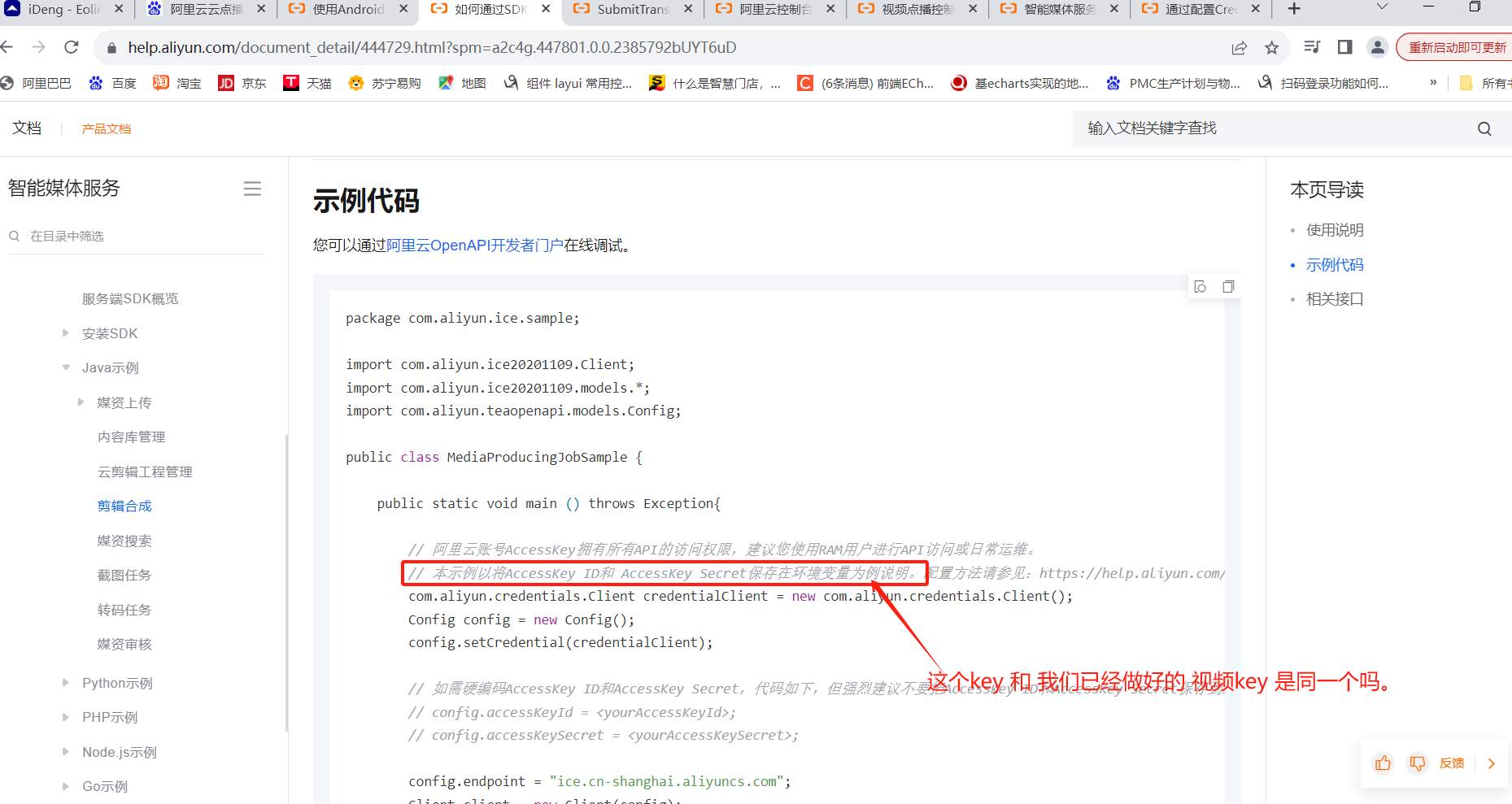Viewport: 1512px width, 804px height.
Task: Open 媒资审核 in the sidebar
Action: coord(124,644)
